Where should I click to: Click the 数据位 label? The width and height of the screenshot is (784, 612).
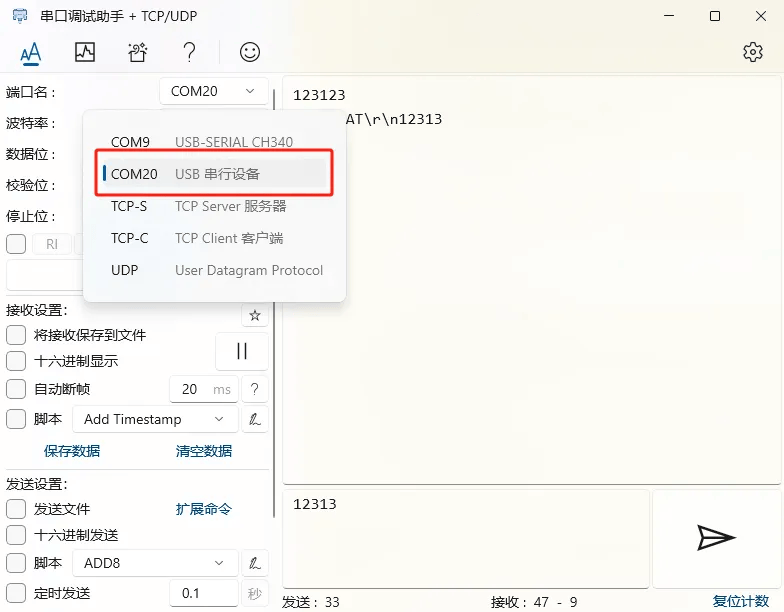(x=30, y=154)
